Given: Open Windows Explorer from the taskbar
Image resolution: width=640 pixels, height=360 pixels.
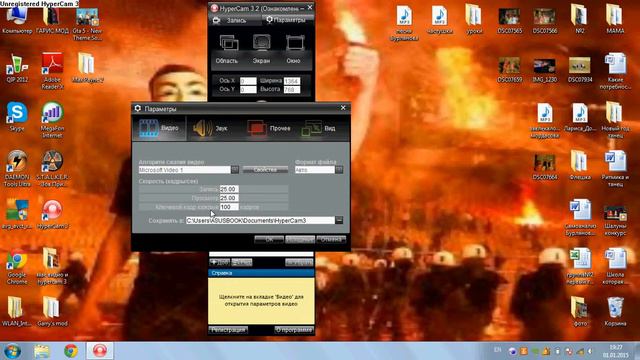Looking at the screenshot, I should (42, 351).
